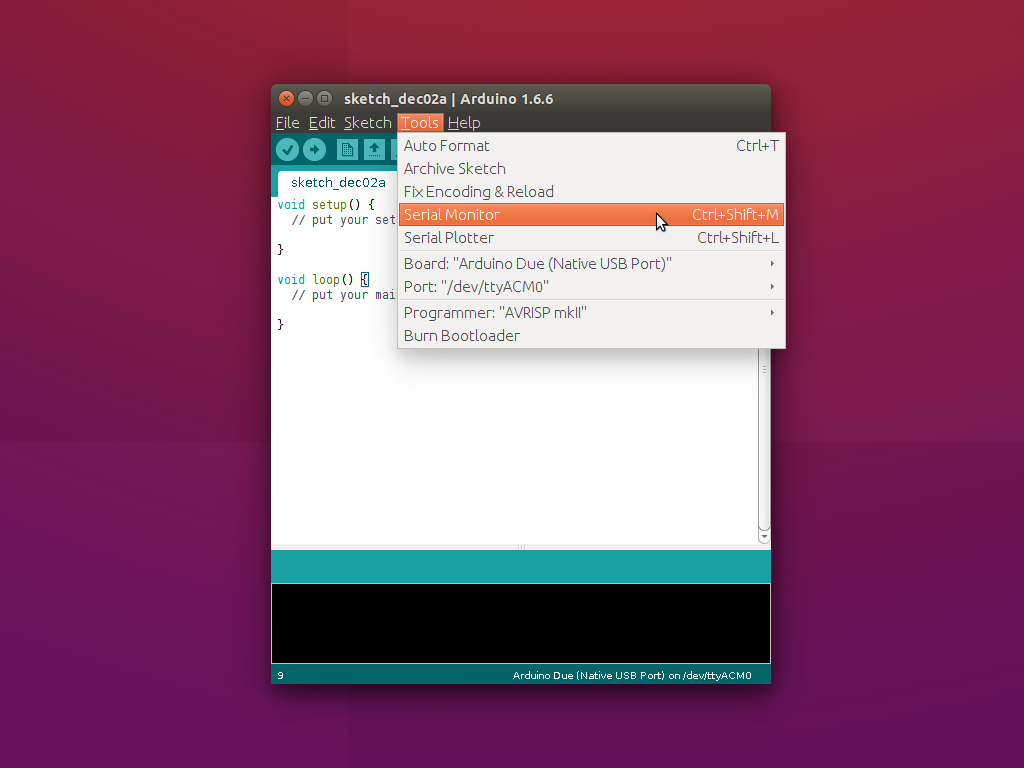
Task: Expand the Programmer AVRISP mkII submenu
Action: [591, 313]
